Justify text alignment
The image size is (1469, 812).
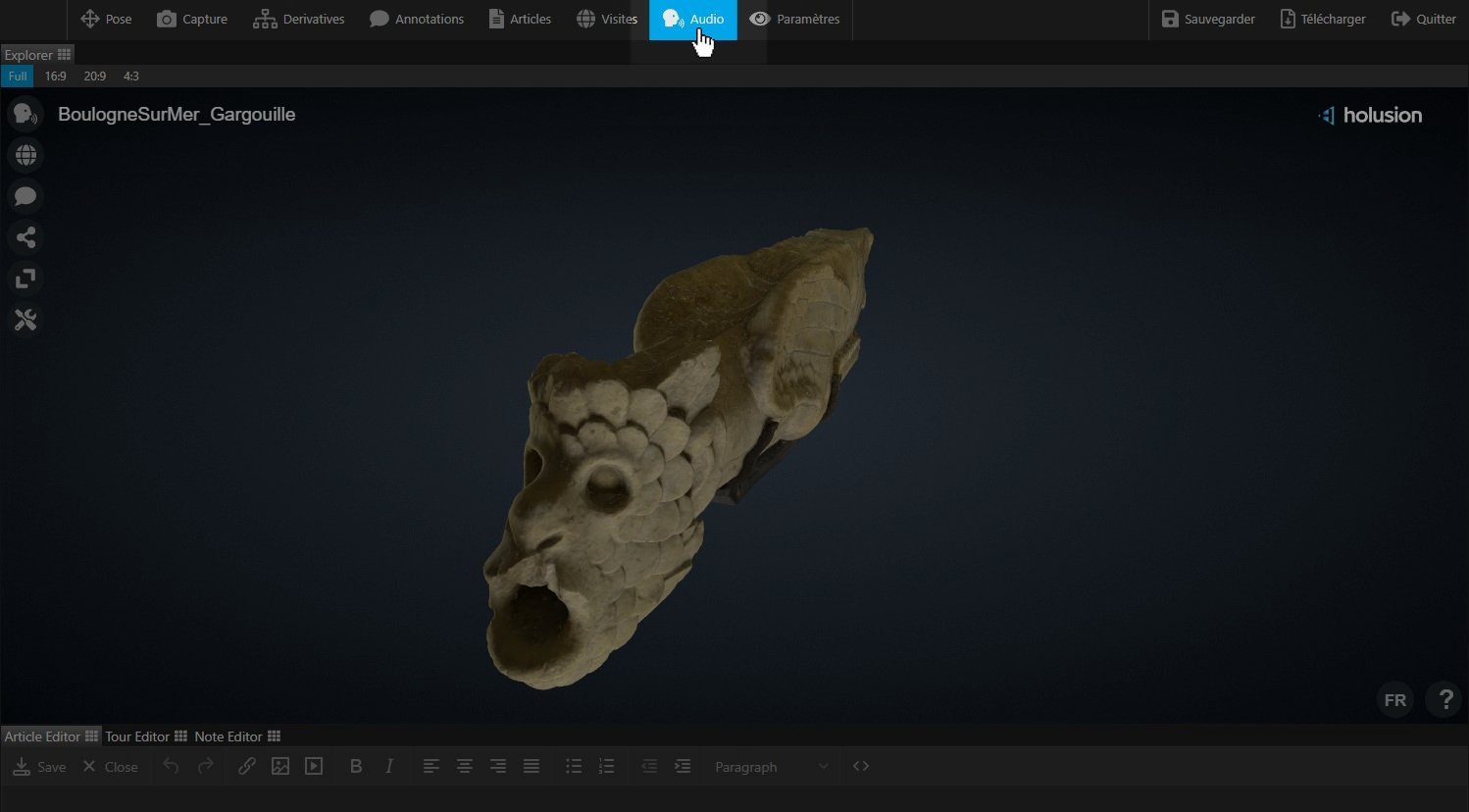click(x=532, y=767)
